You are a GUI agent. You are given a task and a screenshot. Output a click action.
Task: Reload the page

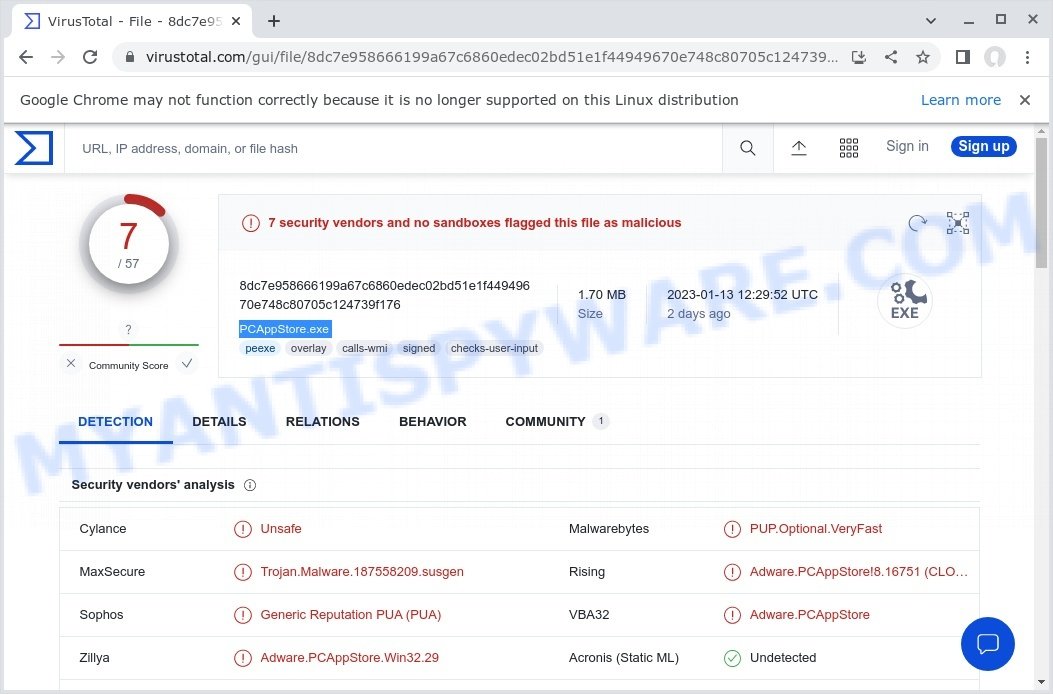(90, 57)
